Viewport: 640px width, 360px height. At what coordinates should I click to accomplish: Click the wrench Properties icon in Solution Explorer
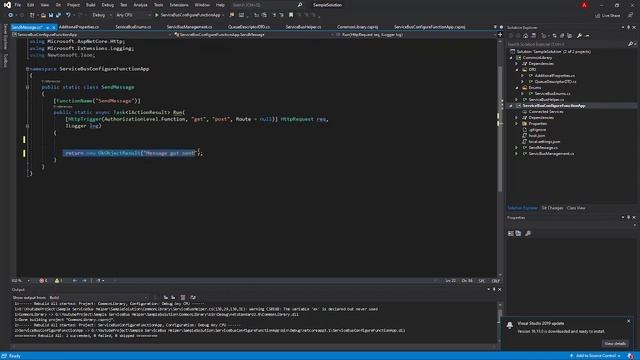tap(579, 36)
